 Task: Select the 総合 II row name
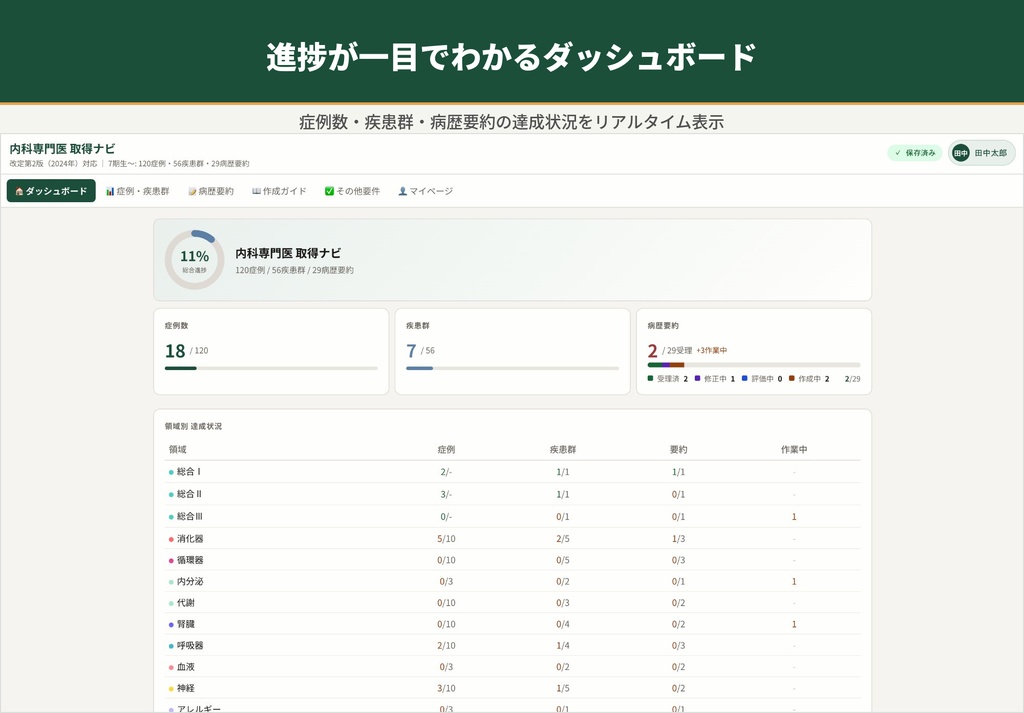(x=189, y=494)
